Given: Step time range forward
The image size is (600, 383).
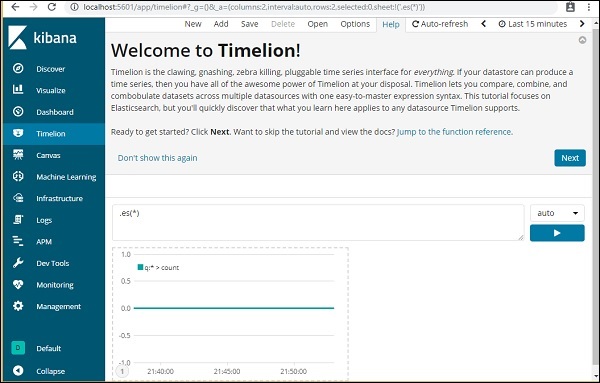Looking at the screenshot, I should click(x=582, y=24).
